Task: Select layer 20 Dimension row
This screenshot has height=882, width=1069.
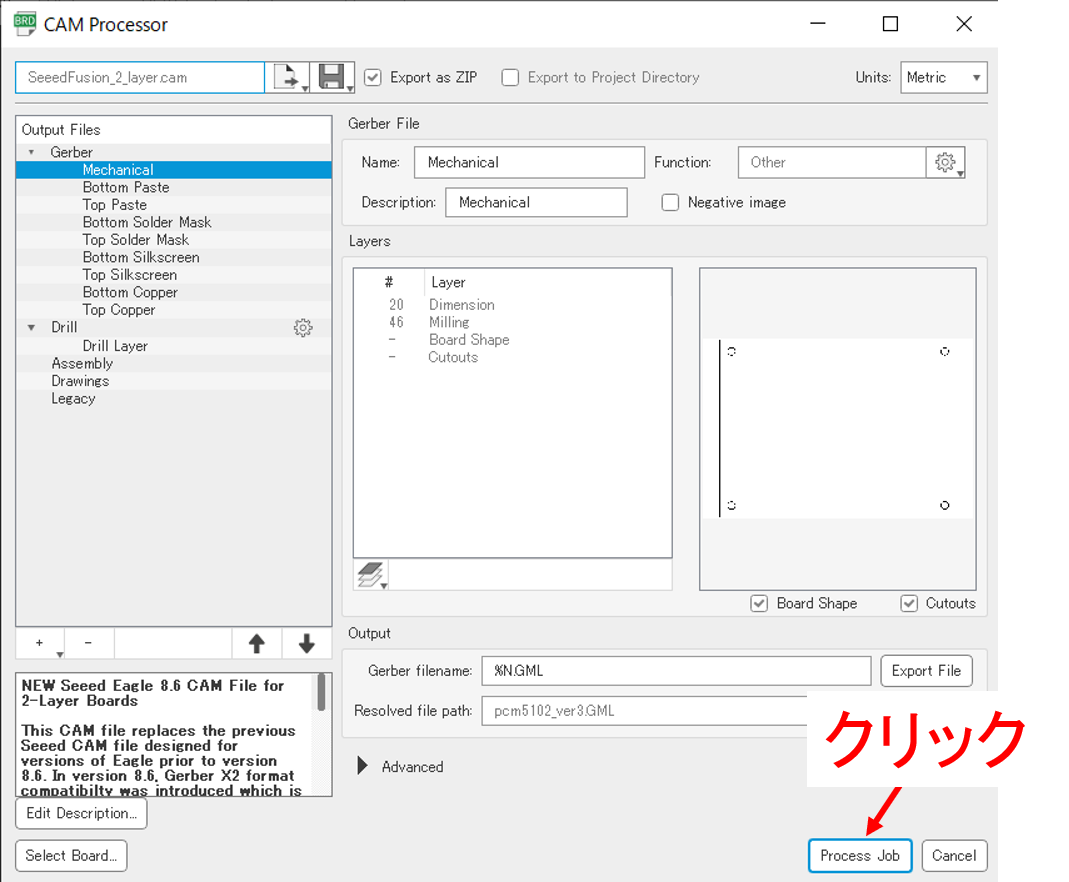Action: click(x=513, y=305)
